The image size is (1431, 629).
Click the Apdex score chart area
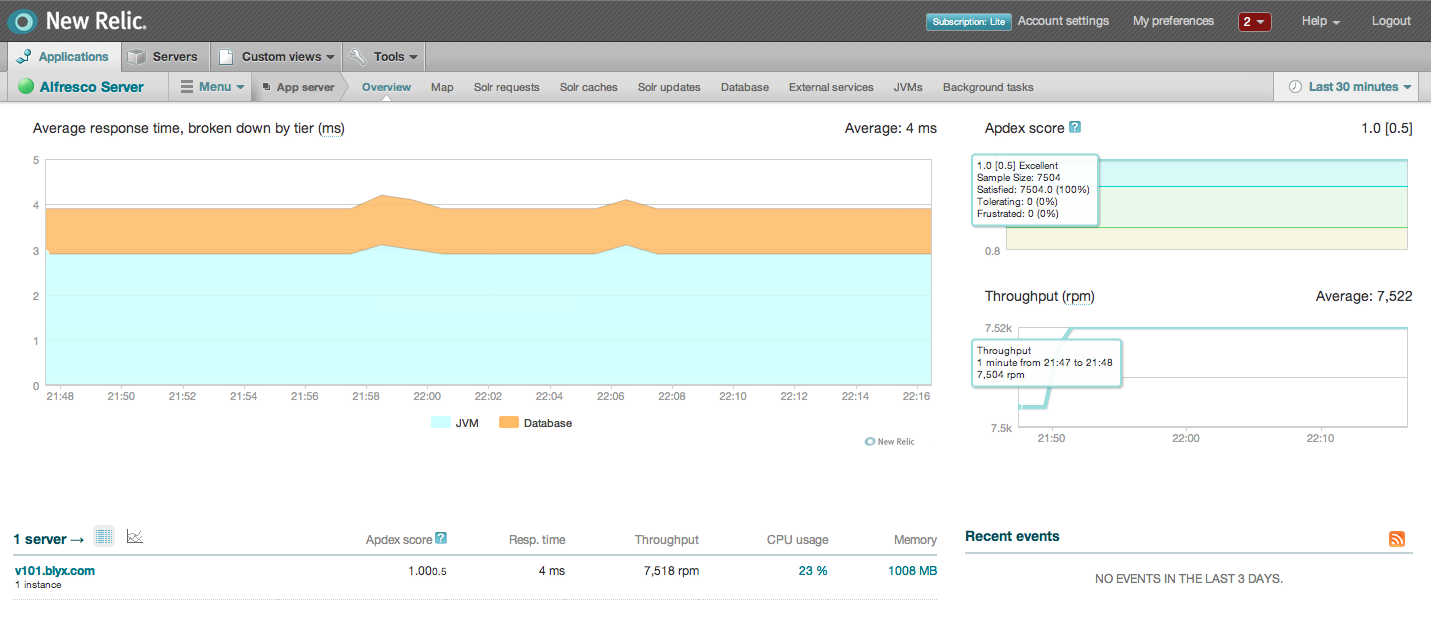coord(1207,204)
